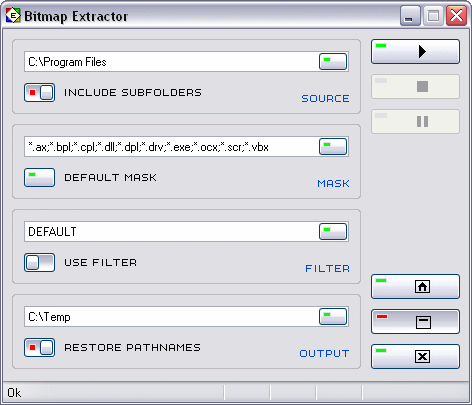This screenshot has width=472, height=405.
Task: Click into the file mask text field
Action: click(171, 147)
